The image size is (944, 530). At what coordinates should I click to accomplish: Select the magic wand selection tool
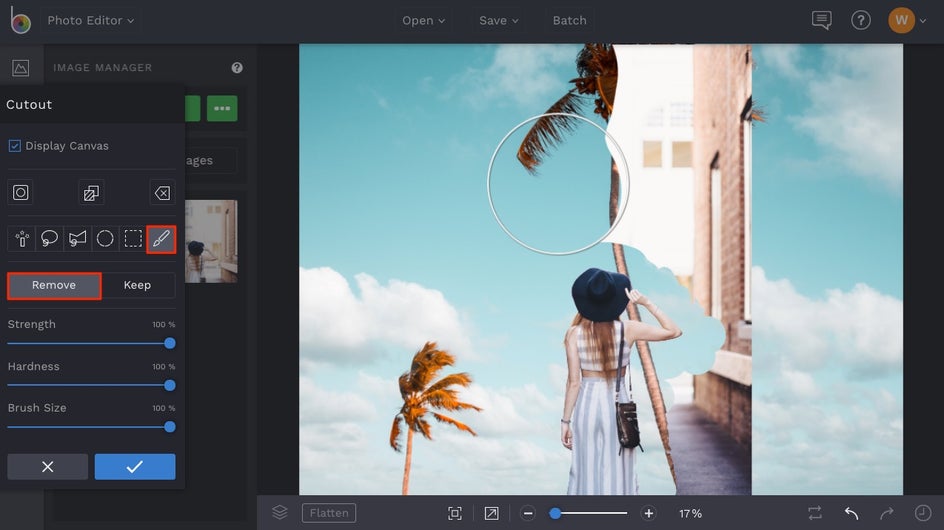21,239
